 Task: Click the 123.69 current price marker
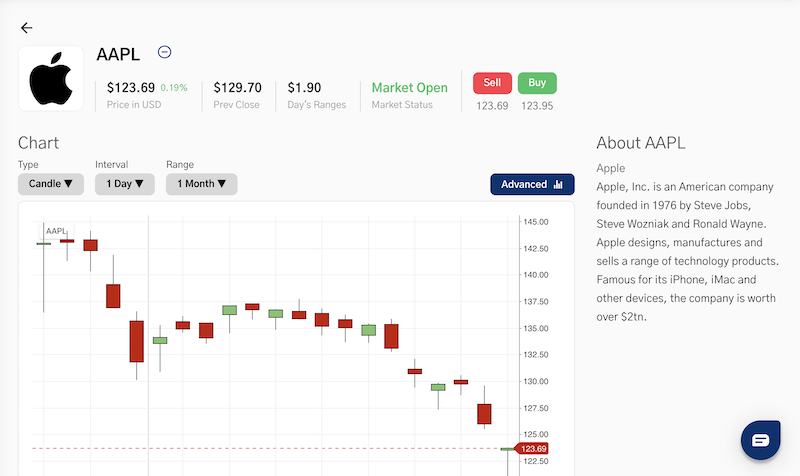point(532,449)
